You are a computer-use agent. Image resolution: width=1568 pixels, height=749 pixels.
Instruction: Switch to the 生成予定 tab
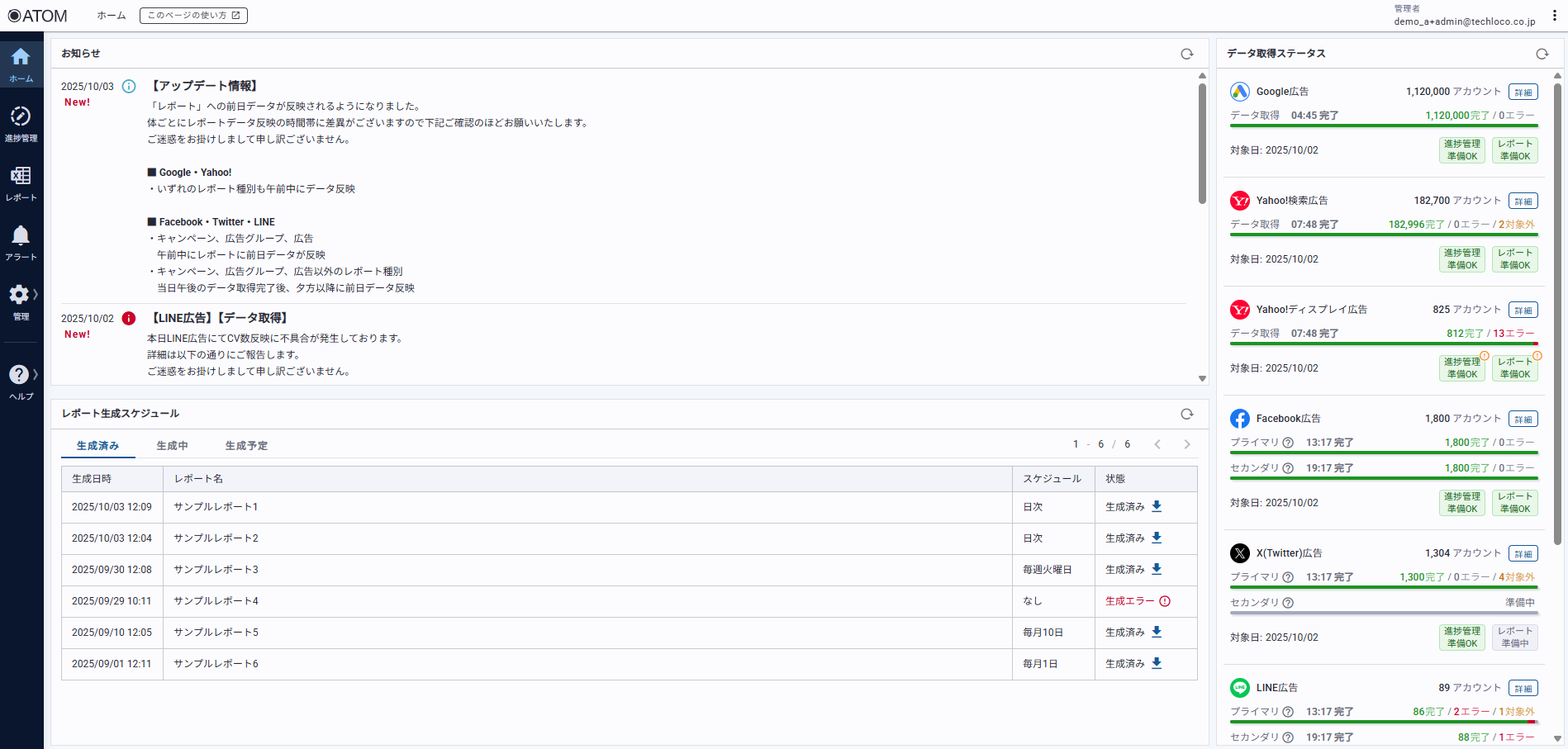pos(246,446)
